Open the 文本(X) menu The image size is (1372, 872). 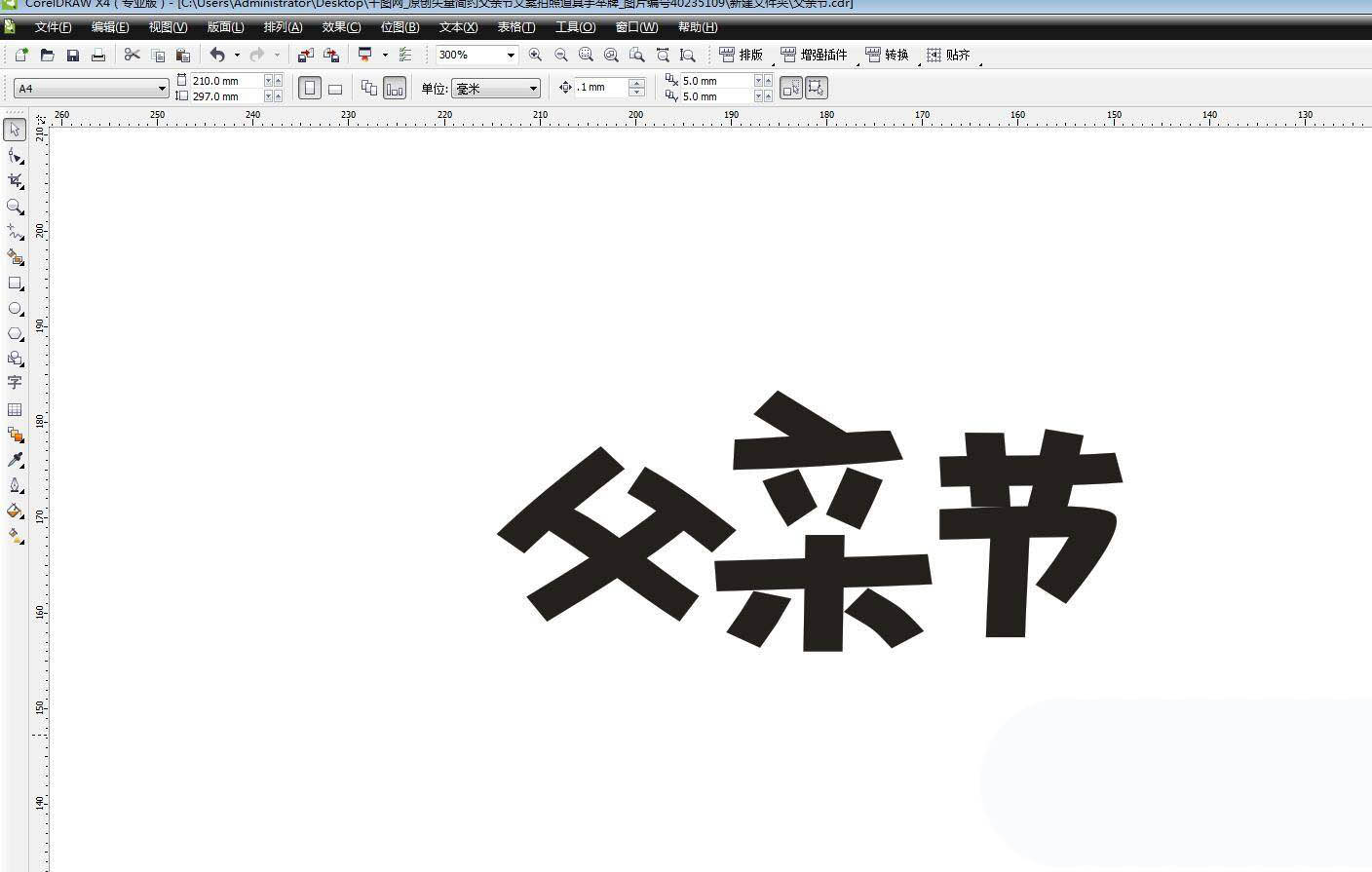(458, 27)
